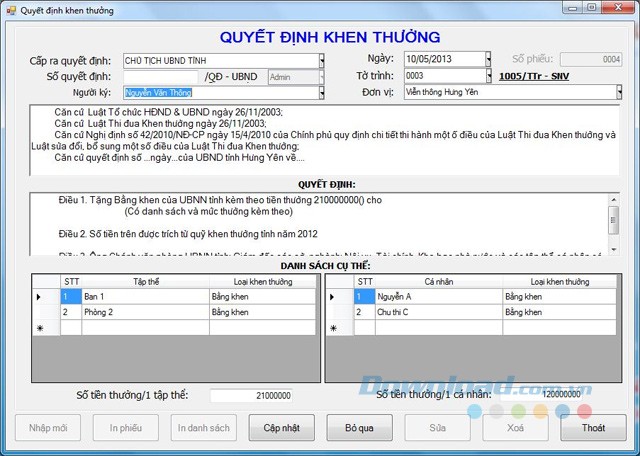Click row header of Chu thi C row
Screen dimensions: 640x456
pos(340,312)
